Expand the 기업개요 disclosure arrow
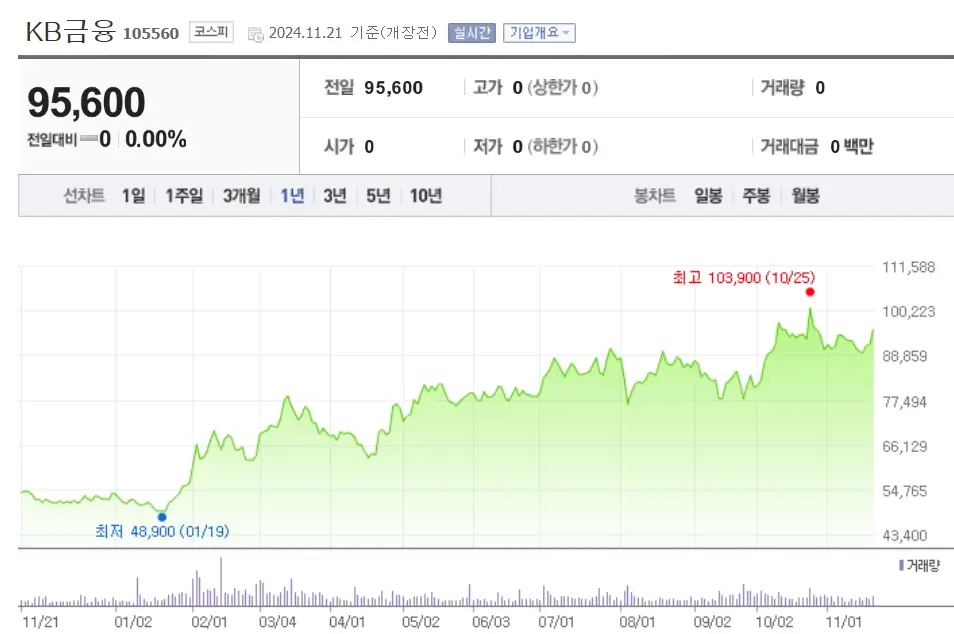This screenshot has width=954, height=634. pyautogui.click(x=564, y=32)
